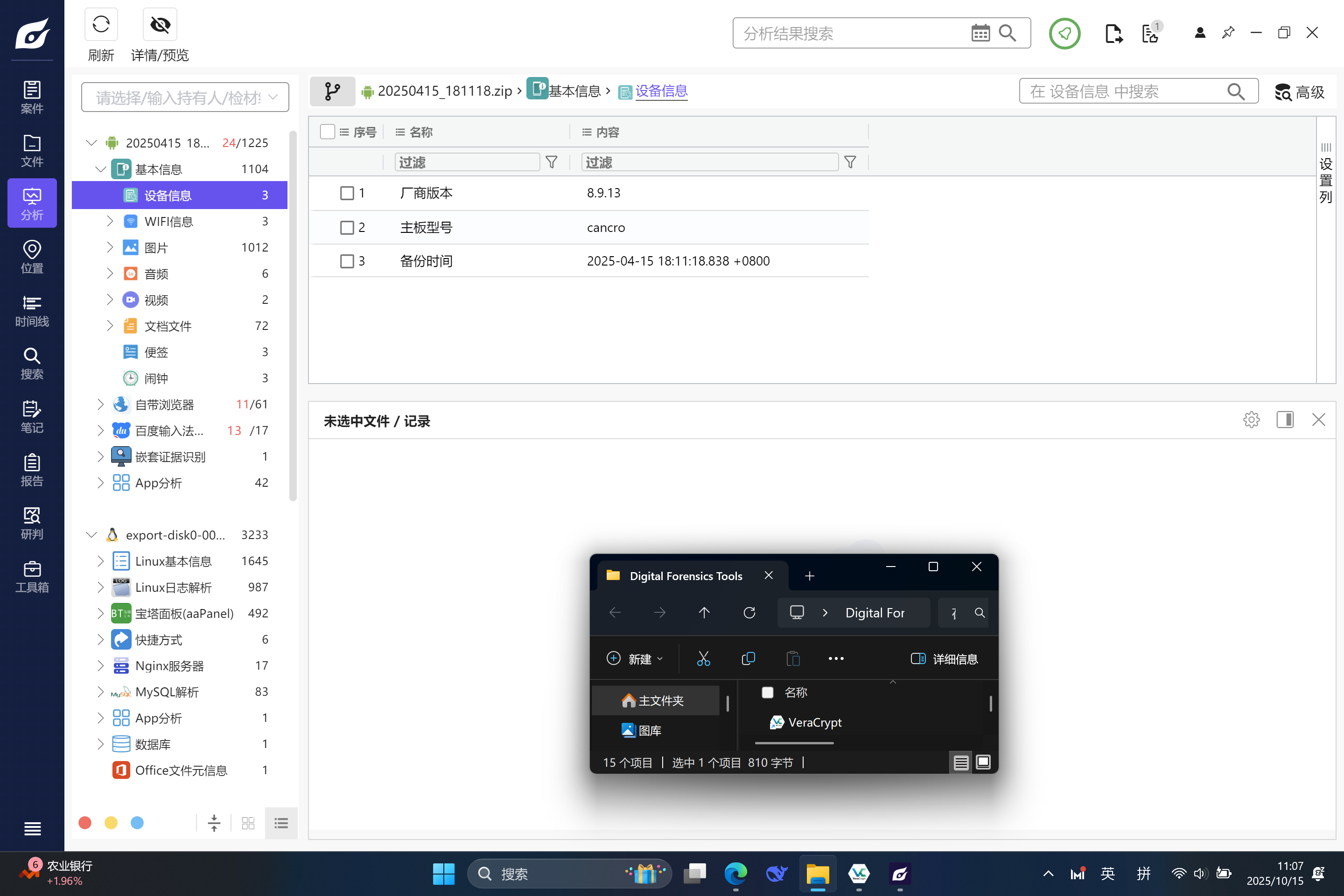Click the gear icon in preview panel
The image size is (1344, 896).
tap(1251, 420)
